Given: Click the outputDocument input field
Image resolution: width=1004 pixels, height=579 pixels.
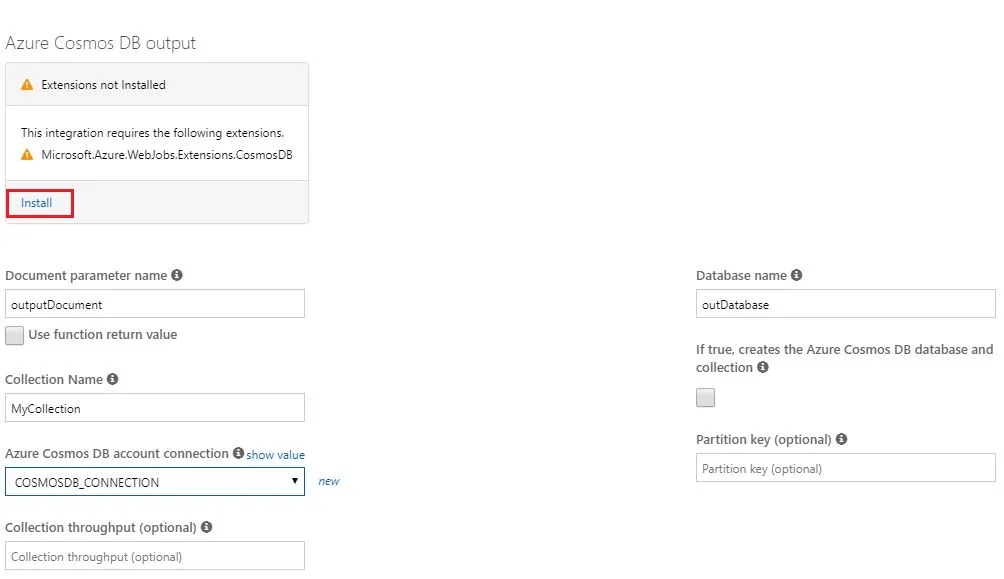Looking at the screenshot, I should point(155,304).
